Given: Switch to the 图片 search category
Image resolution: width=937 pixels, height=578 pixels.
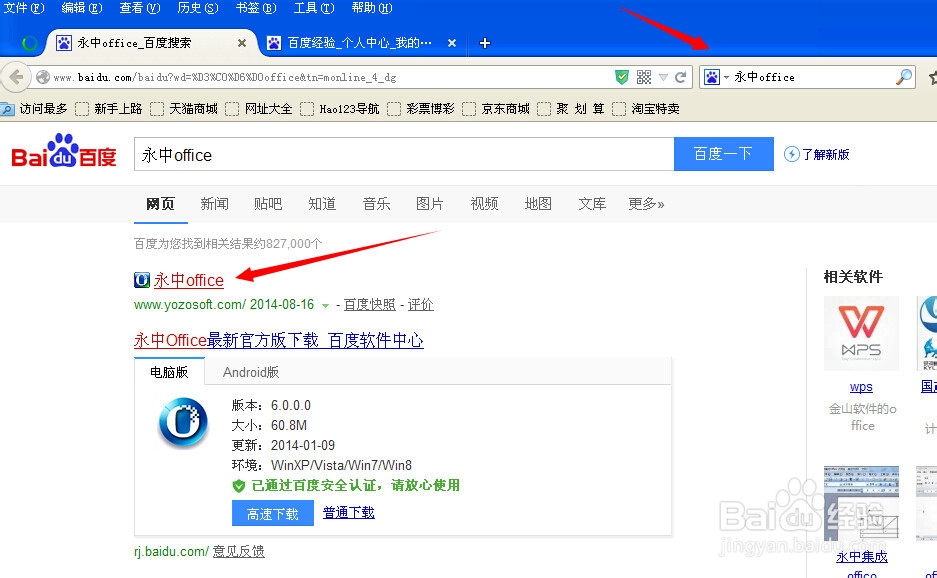Looking at the screenshot, I should point(430,204).
